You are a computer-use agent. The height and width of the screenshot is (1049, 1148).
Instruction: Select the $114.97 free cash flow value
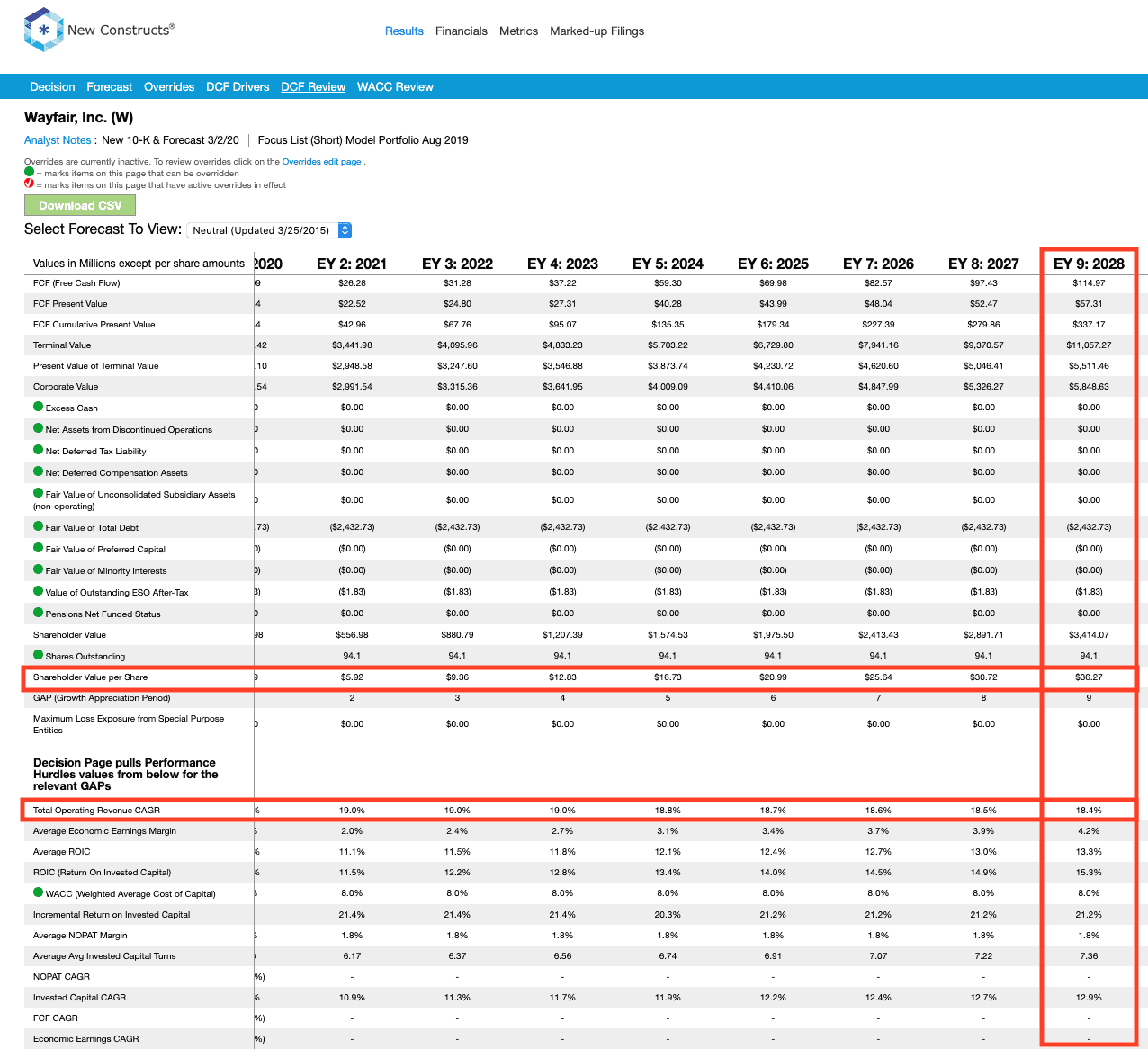1089,283
